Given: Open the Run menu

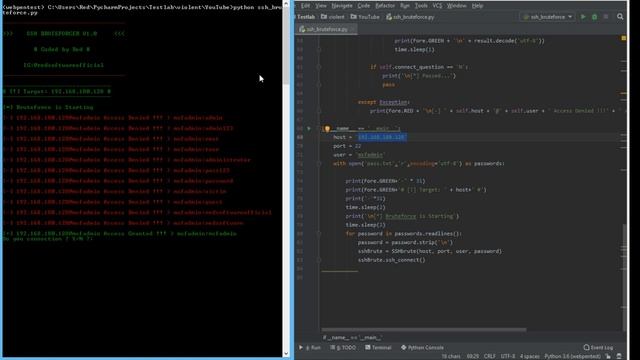Looking at the screenshot, I should coord(404,6).
